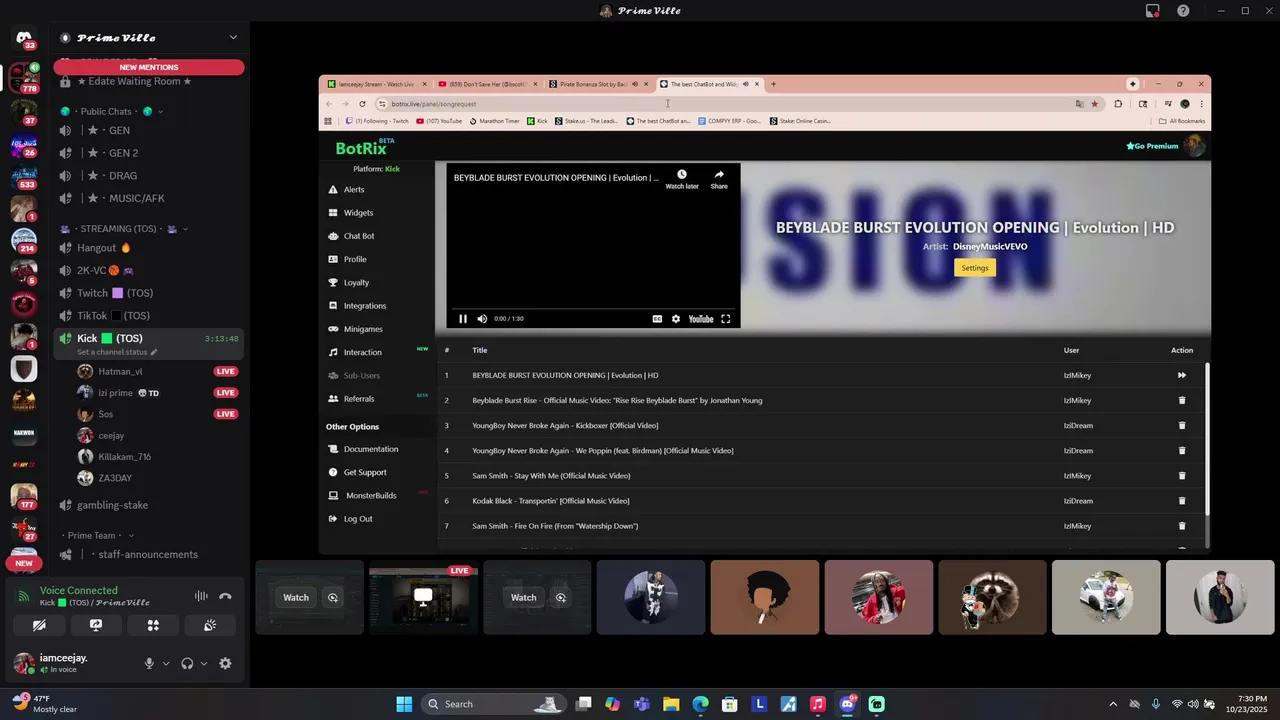The height and width of the screenshot is (720, 1280).
Task: Open the LIVE stream preview thumbnail
Action: [x=423, y=597]
